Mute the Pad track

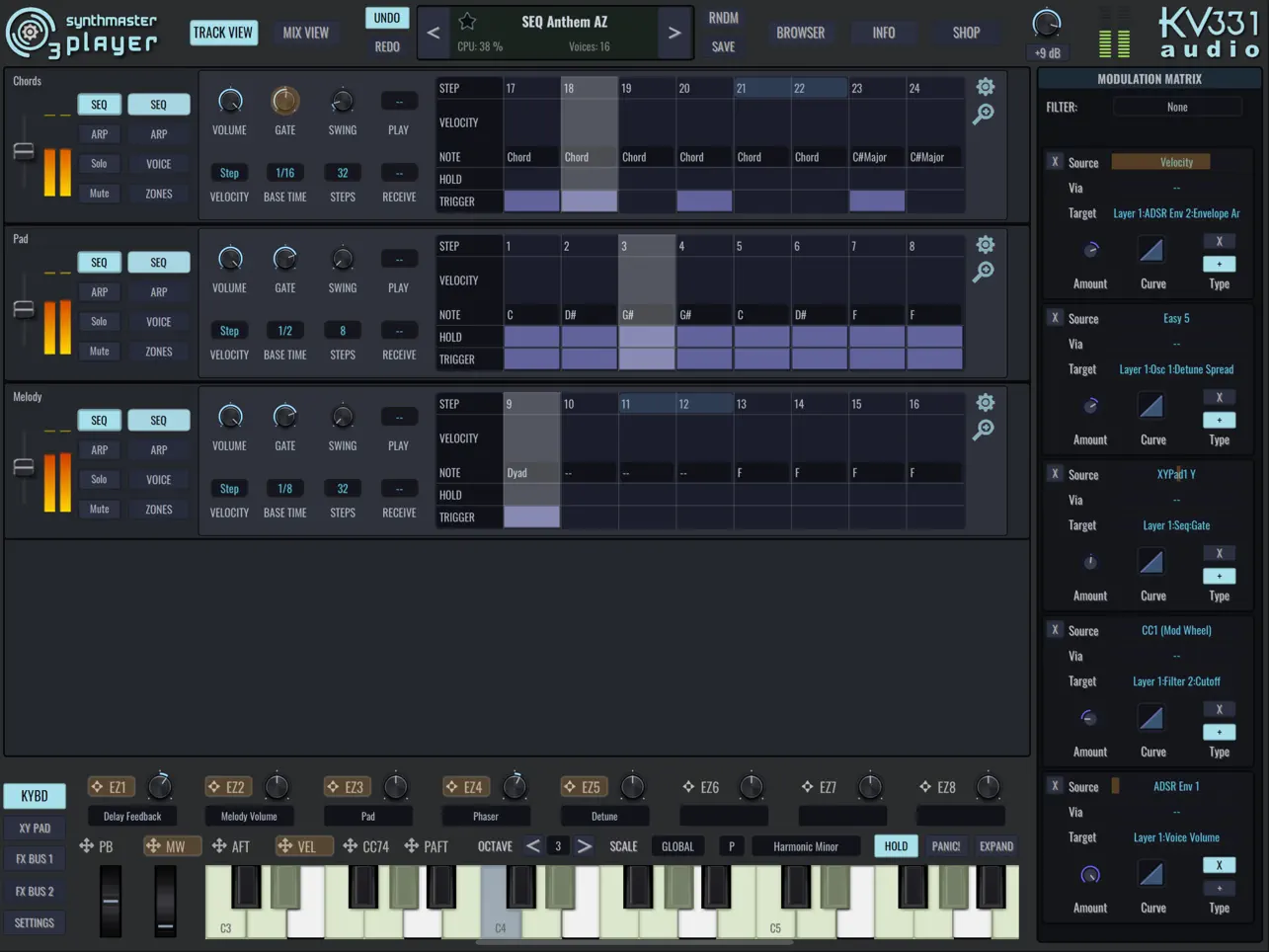(x=99, y=352)
